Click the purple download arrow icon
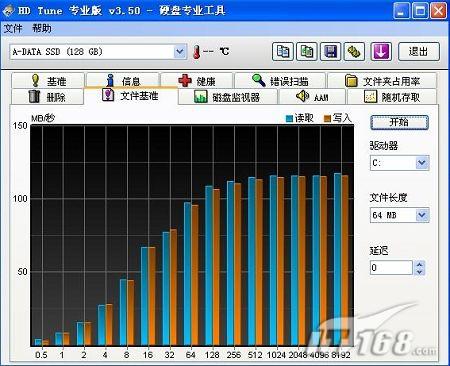Image resolution: width=450 pixels, height=366 pixels. 381,52
